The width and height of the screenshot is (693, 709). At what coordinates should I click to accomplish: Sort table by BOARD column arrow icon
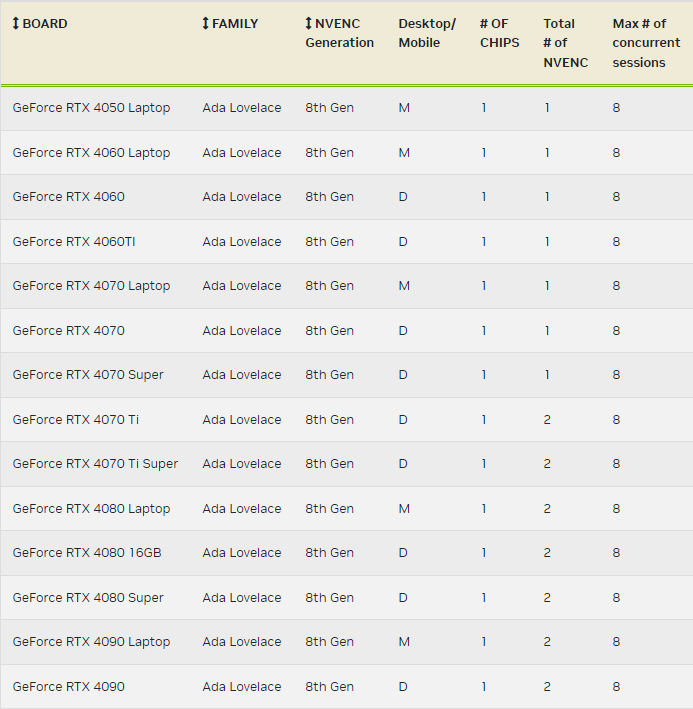point(16,23)
